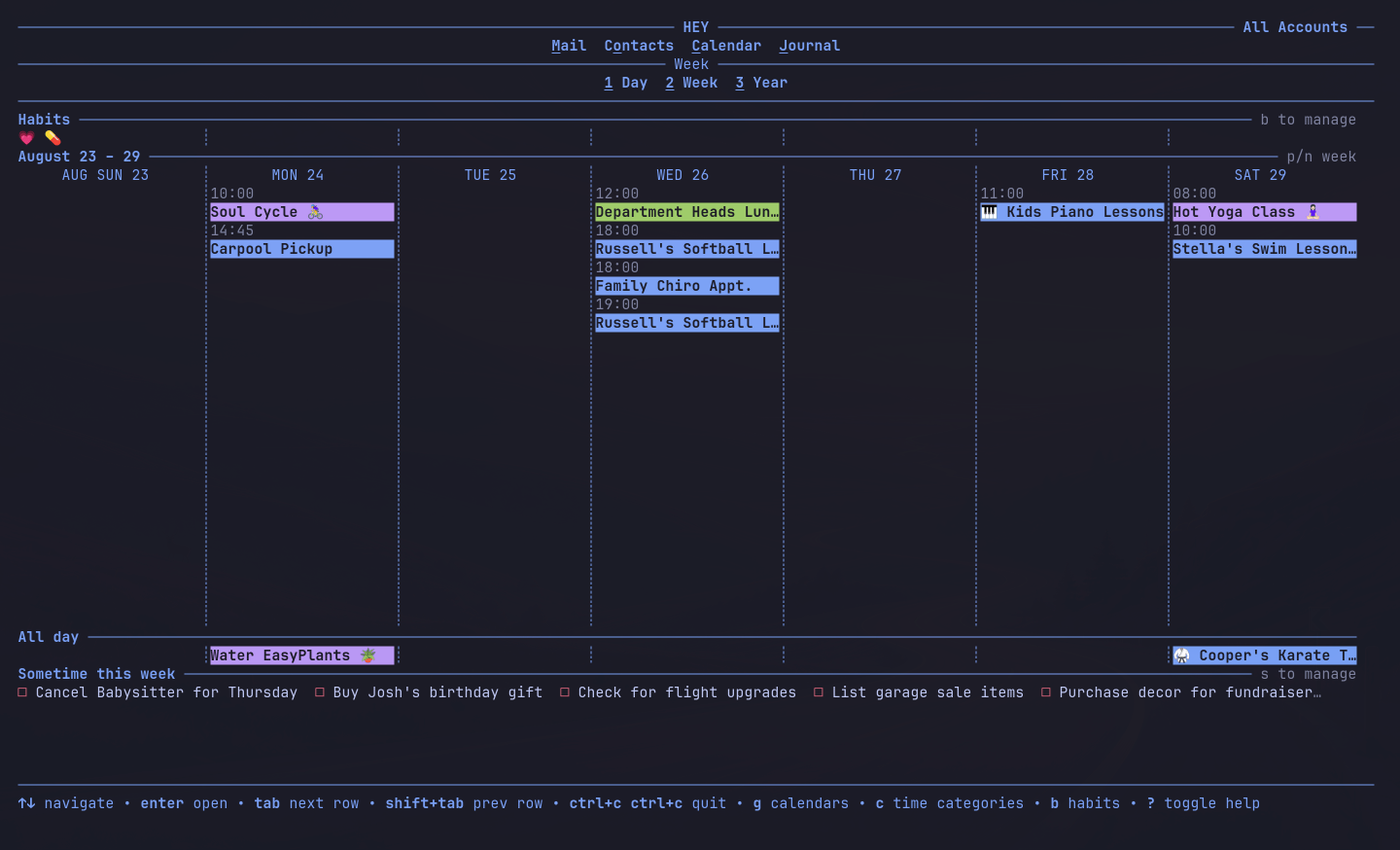Switch to the Day view tab
Screen dimensions: 1400x850
click(x=625, y=83)
